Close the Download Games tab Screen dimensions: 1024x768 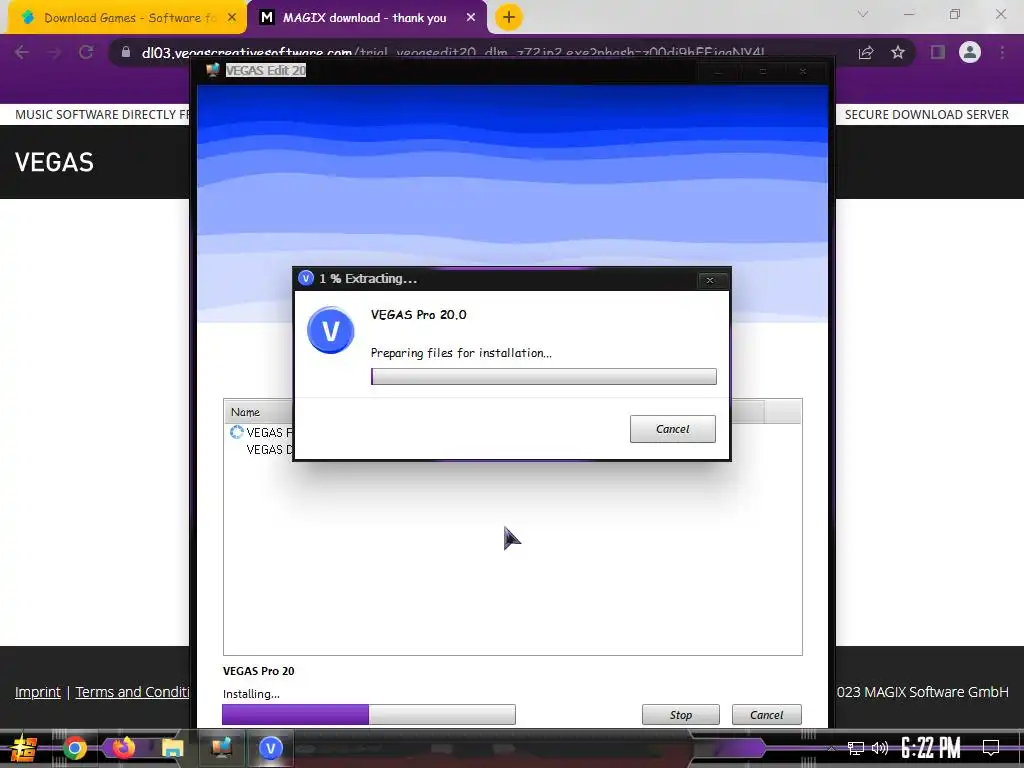[x=232, y=18]
